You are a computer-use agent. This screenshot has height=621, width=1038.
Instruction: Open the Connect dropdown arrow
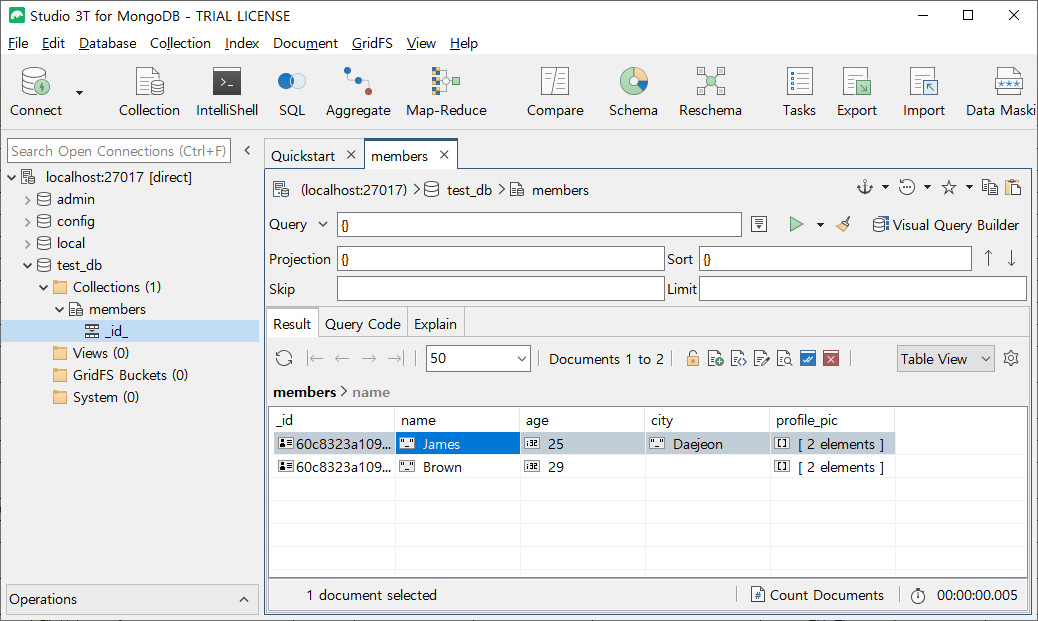[x=79, y=93]
